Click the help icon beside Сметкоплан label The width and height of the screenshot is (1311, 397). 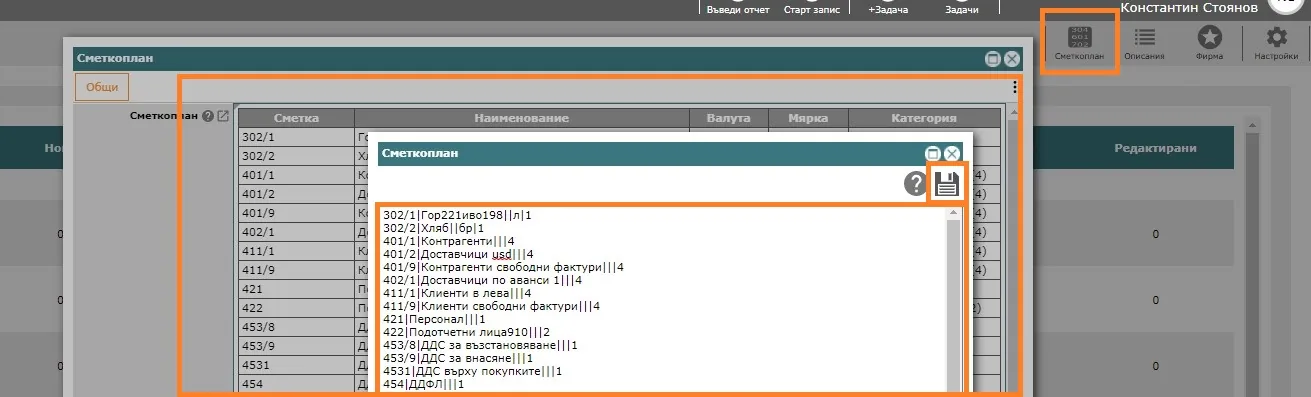208,116
